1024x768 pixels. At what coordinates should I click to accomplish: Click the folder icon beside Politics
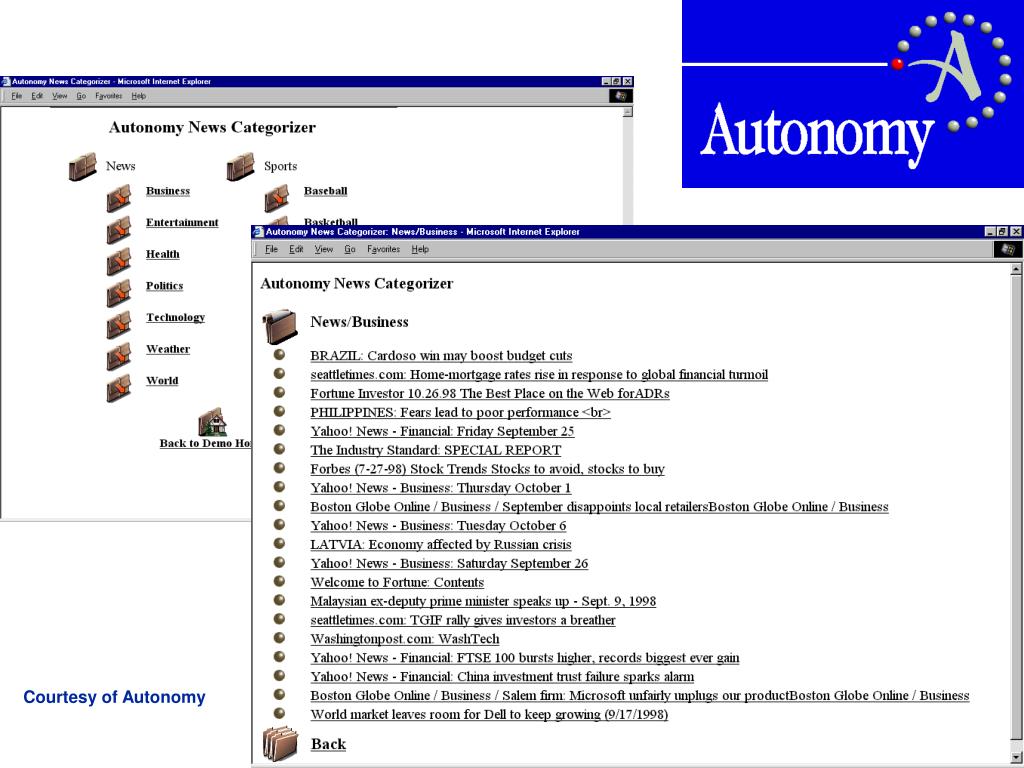click(119, 293)
